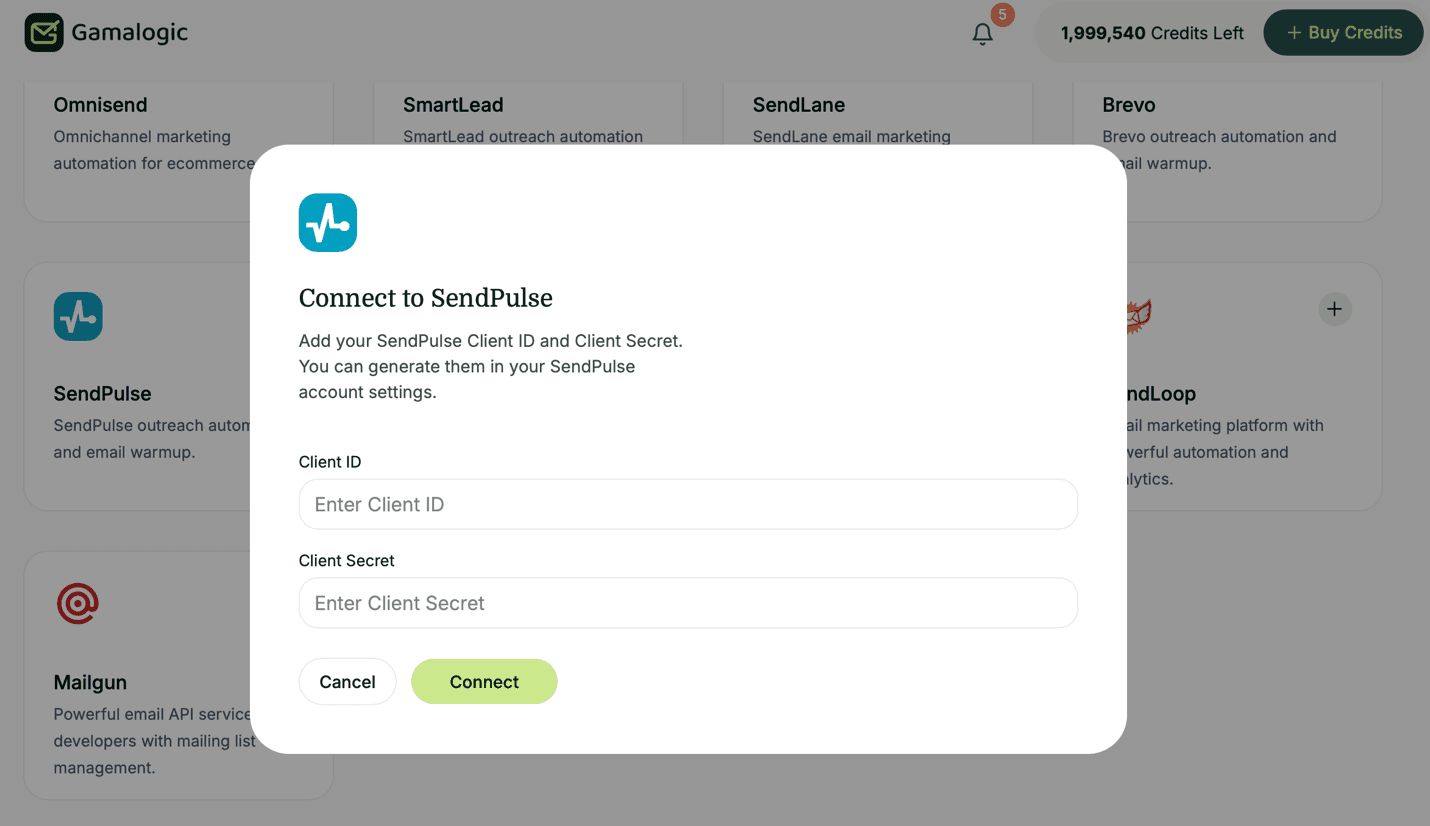Click the Mailgun at-sign icon

pos(78,604)
